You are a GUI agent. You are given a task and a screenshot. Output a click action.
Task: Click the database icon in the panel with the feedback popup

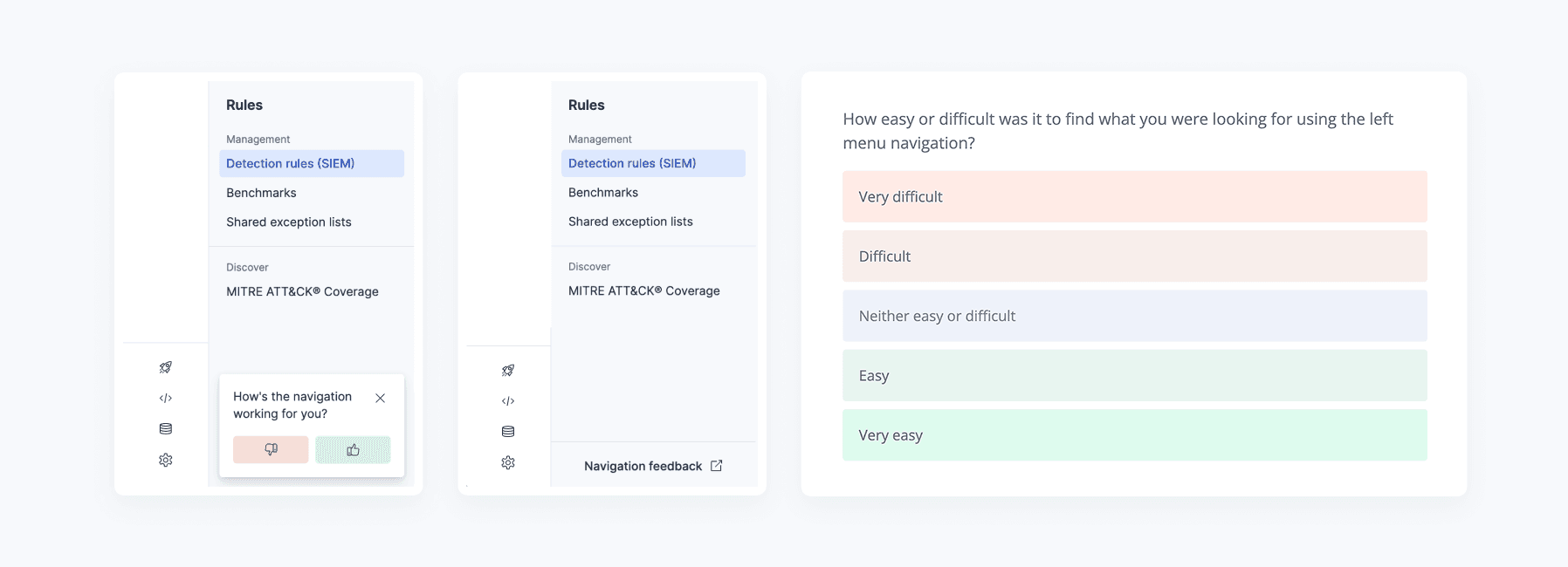click(166, 428)
